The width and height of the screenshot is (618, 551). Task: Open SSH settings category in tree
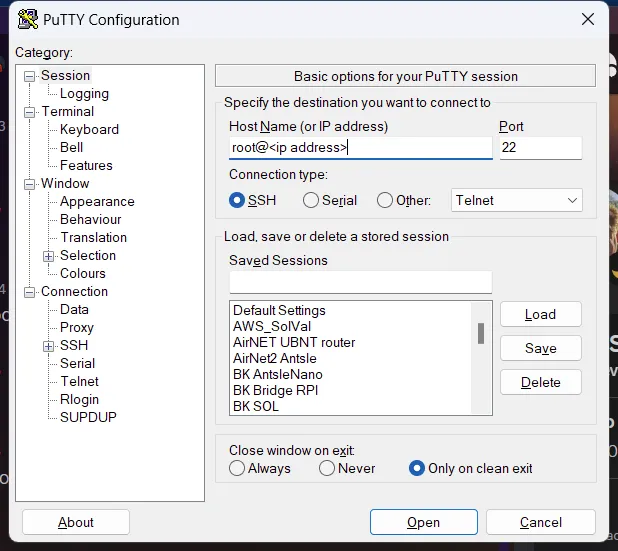click(x=74, y=345)
